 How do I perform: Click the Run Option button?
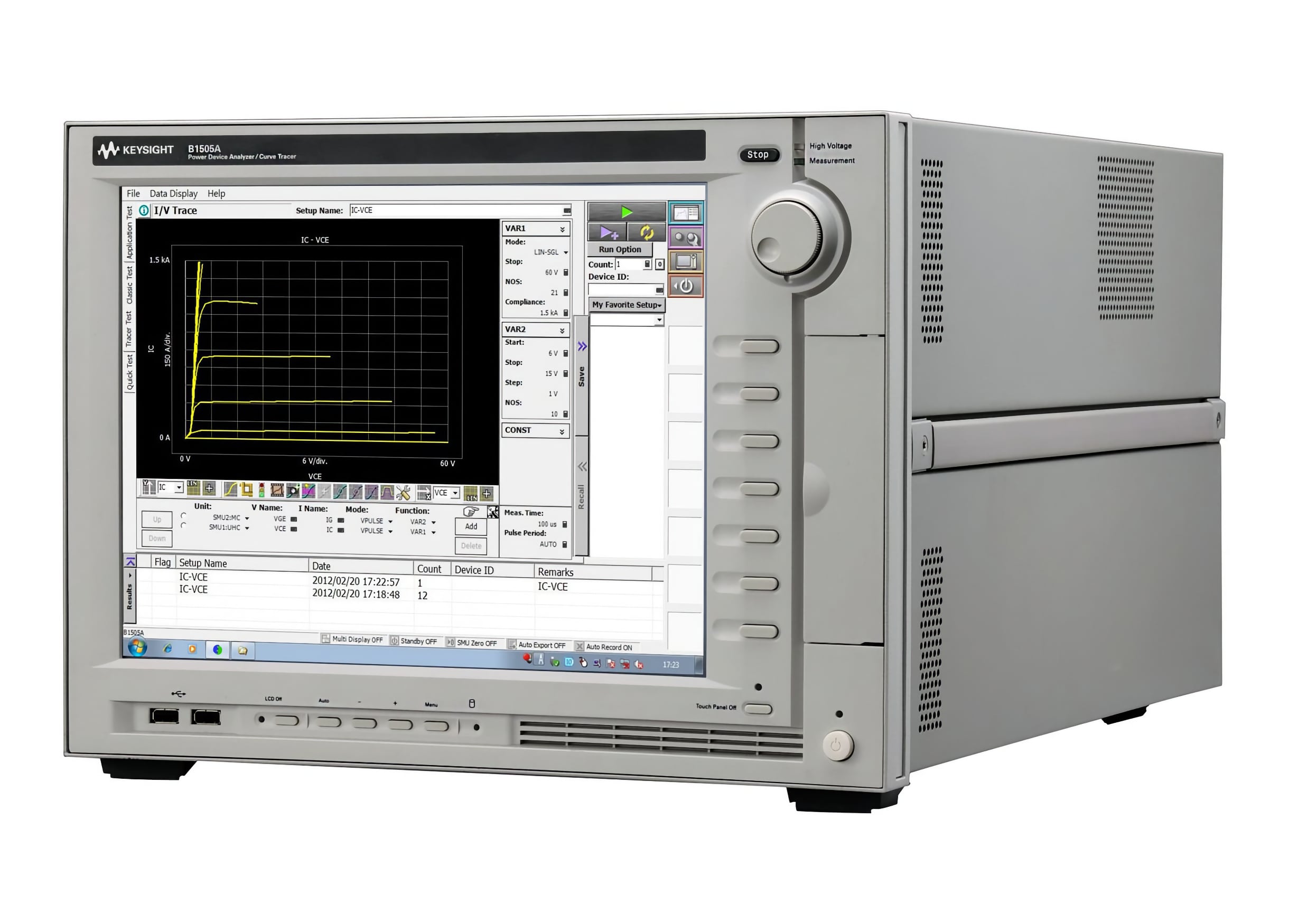pyautogui.click(x=620, y=249)
